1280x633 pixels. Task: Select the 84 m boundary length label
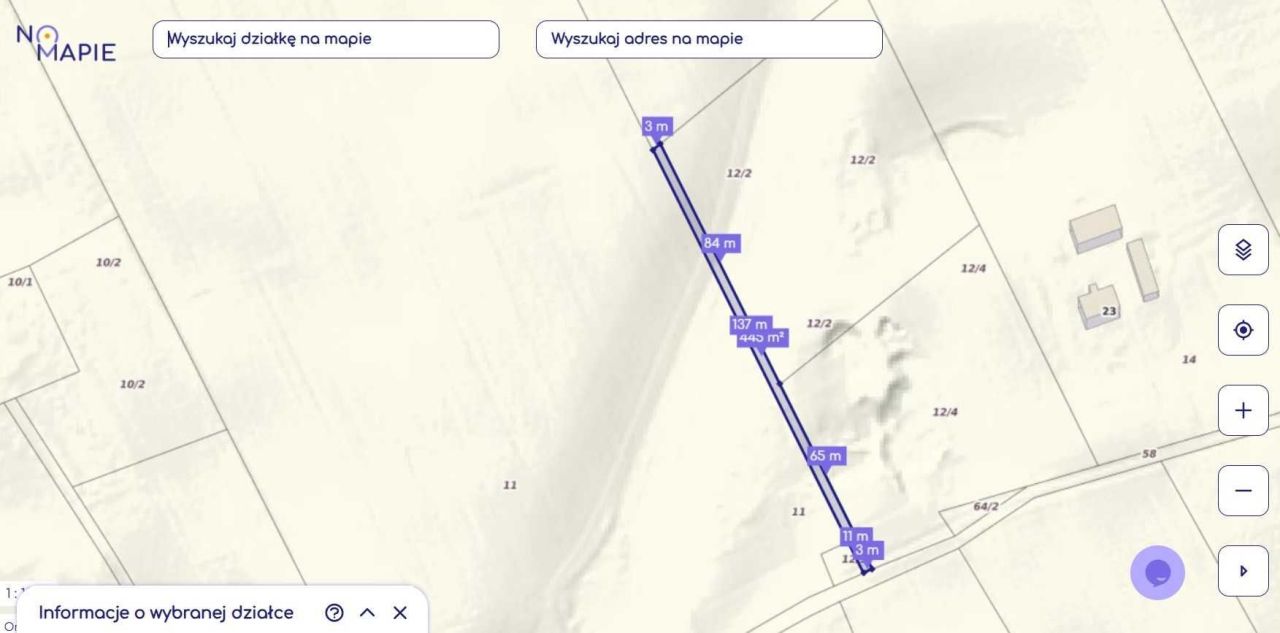pos(720,243)
